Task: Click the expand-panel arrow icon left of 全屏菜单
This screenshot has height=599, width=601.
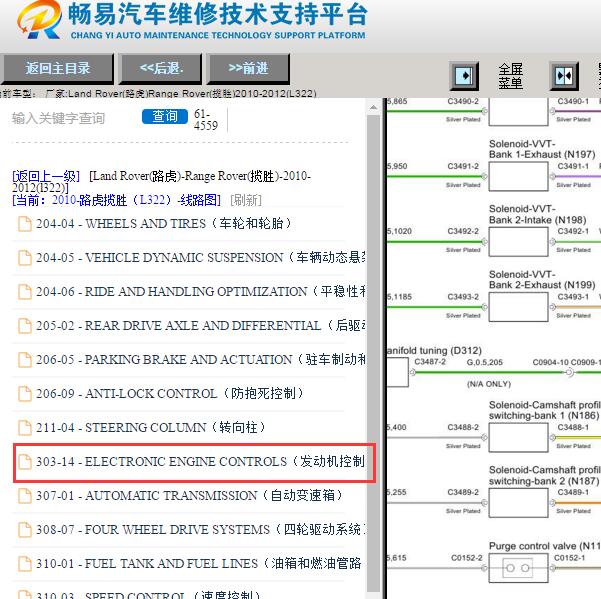Action: point(464,76)
